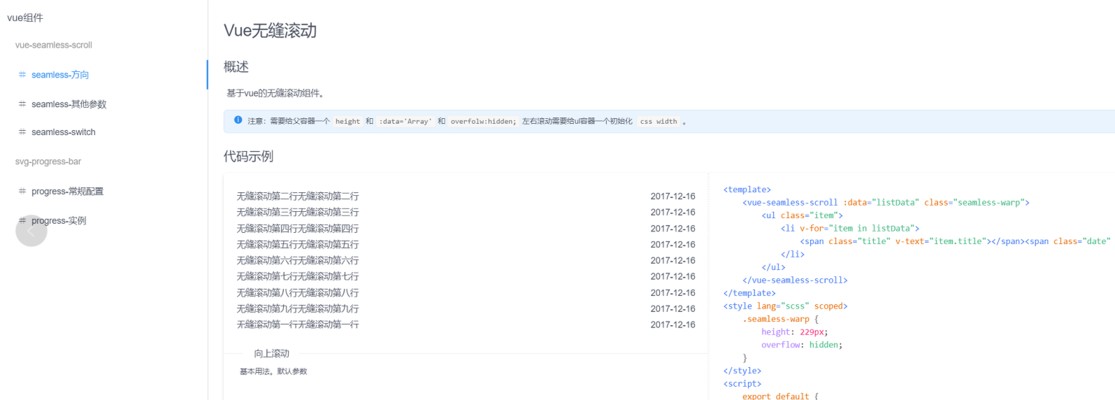The width and height of the screenshot is (1115, 400).
Task: Click the list icon beside seamless-switch
Action: coord(22,132)
